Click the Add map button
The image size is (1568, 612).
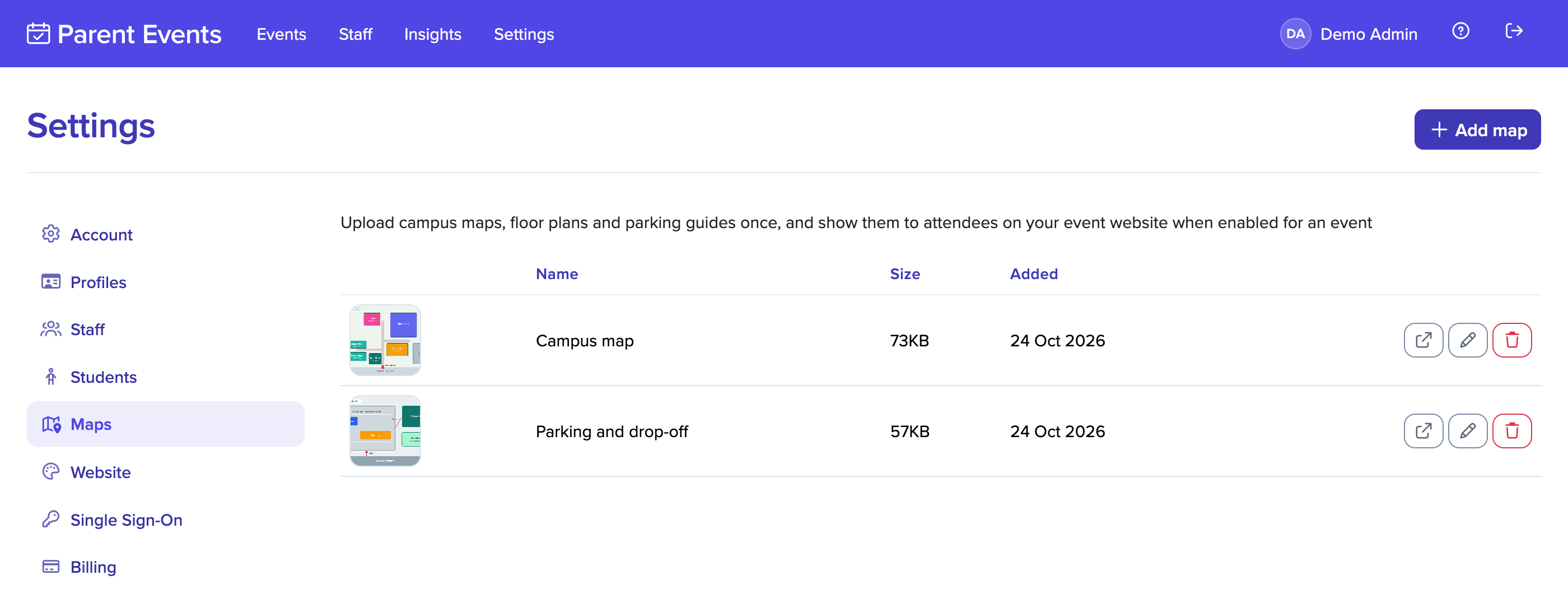coord(1477,129)
